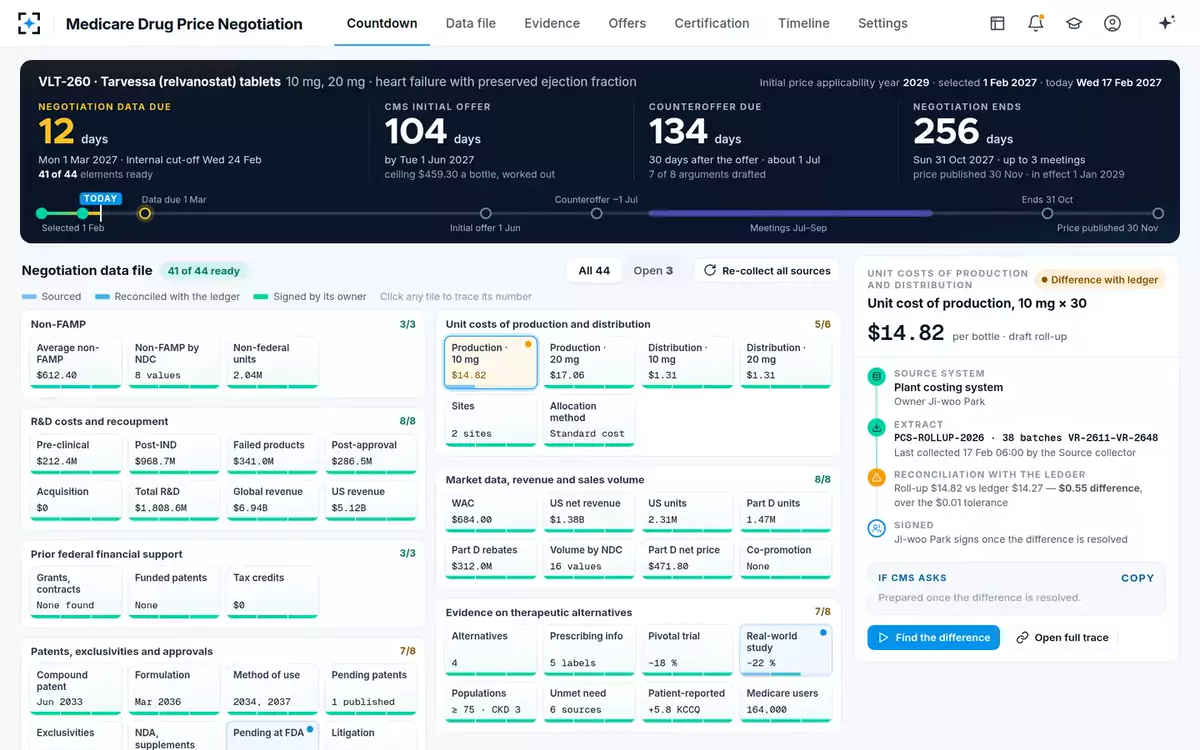Open the Production · 10 mg tile

(490, 362)
